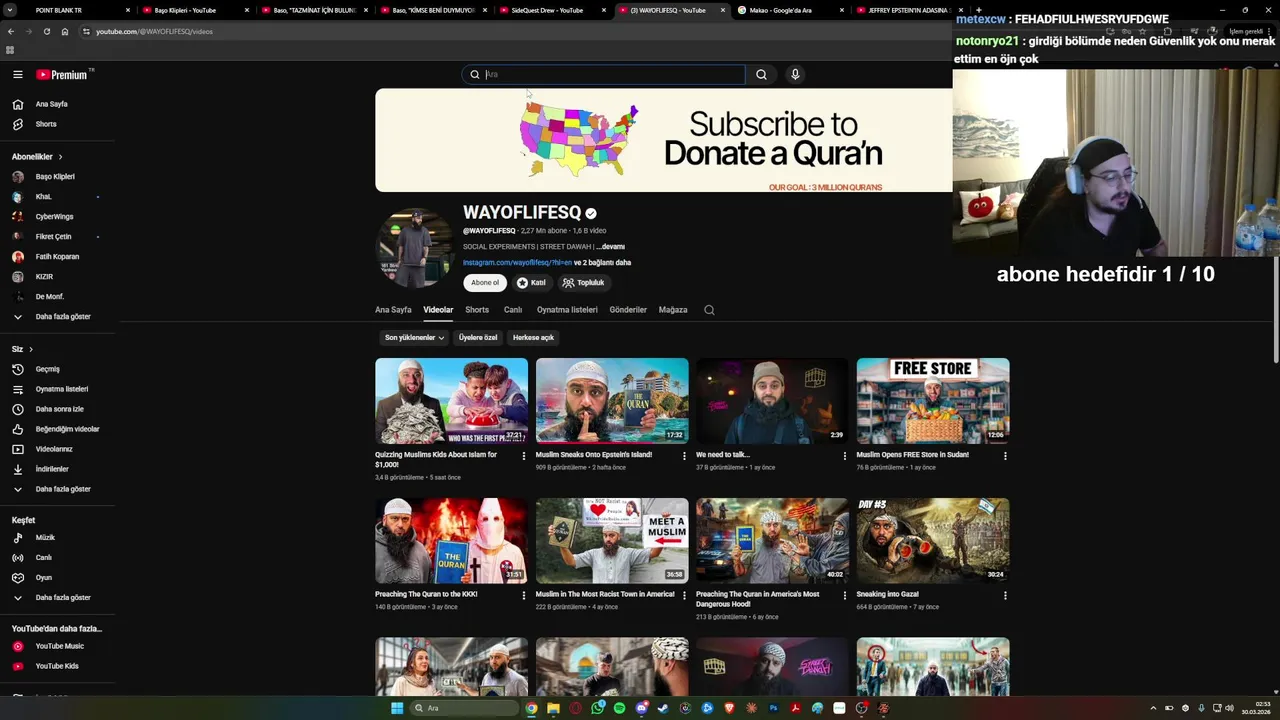Open the instagram.com/wayoflifesq link
Image resolution: width=1280 pixels, height=720 pixels.
pyautogui.click(x=517, y=263)
